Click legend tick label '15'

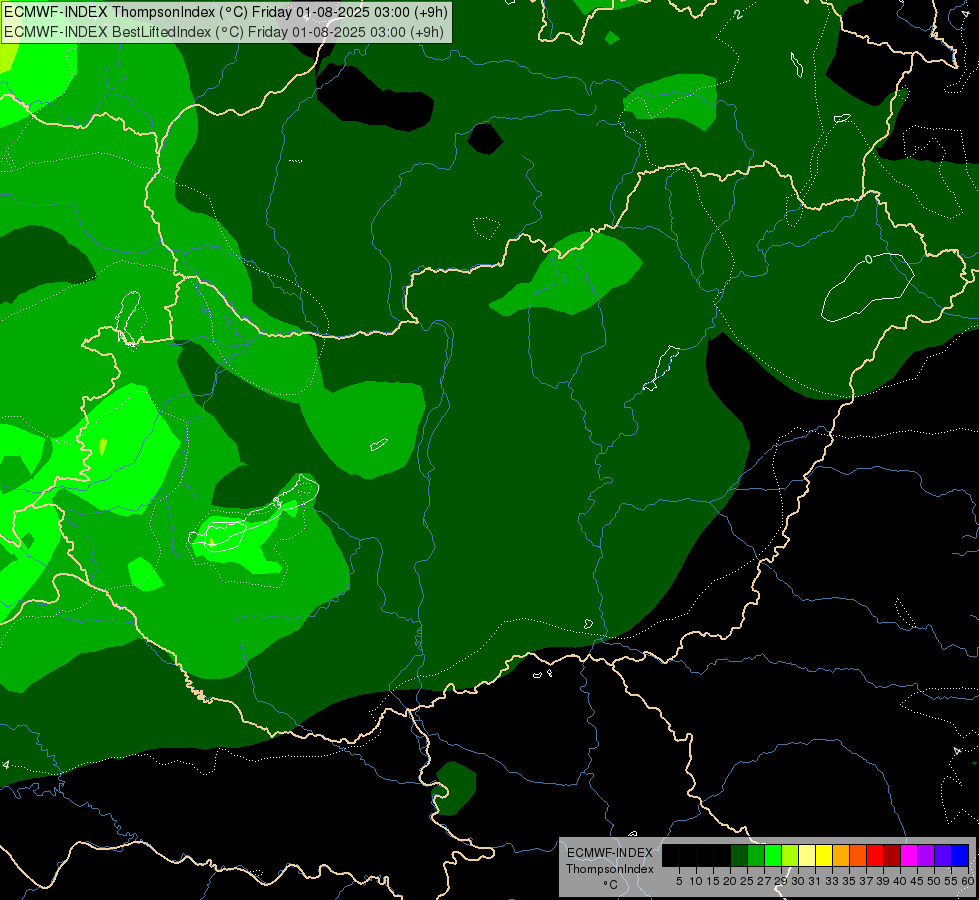[713, 881]
